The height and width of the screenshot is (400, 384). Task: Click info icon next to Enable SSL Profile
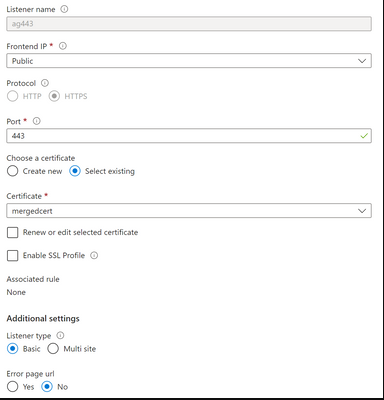pyautogui.click(x=94, y=256)
